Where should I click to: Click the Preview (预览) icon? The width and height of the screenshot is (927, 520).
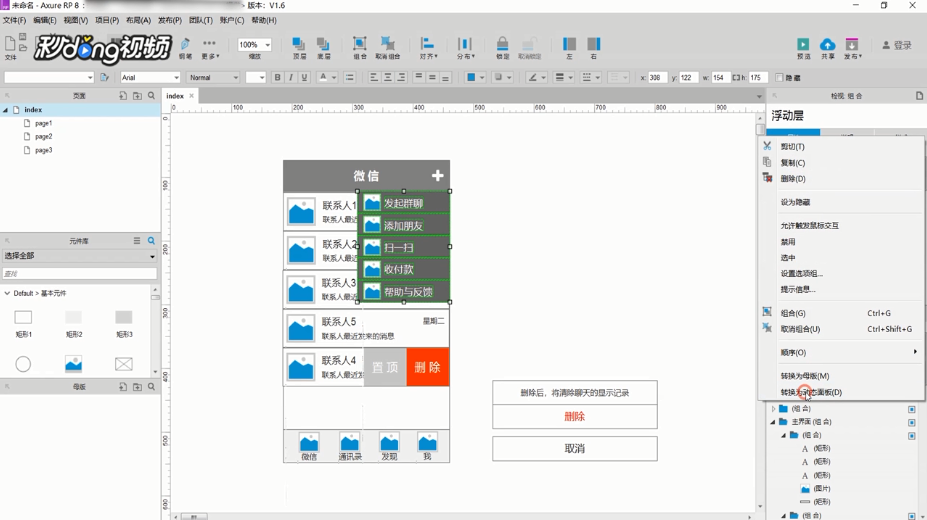pos(803,47)
